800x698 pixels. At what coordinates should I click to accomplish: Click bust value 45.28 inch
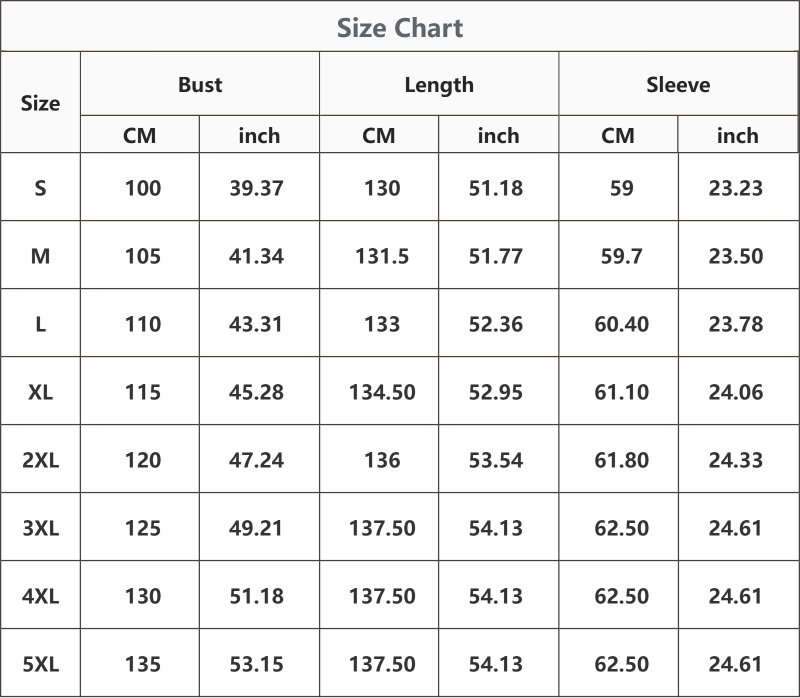pos(256,392)
